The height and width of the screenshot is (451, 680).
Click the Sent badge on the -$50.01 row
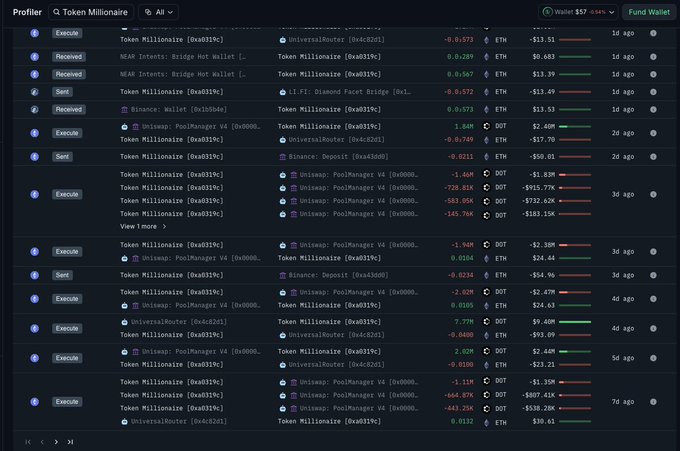[x=62, y=157]
